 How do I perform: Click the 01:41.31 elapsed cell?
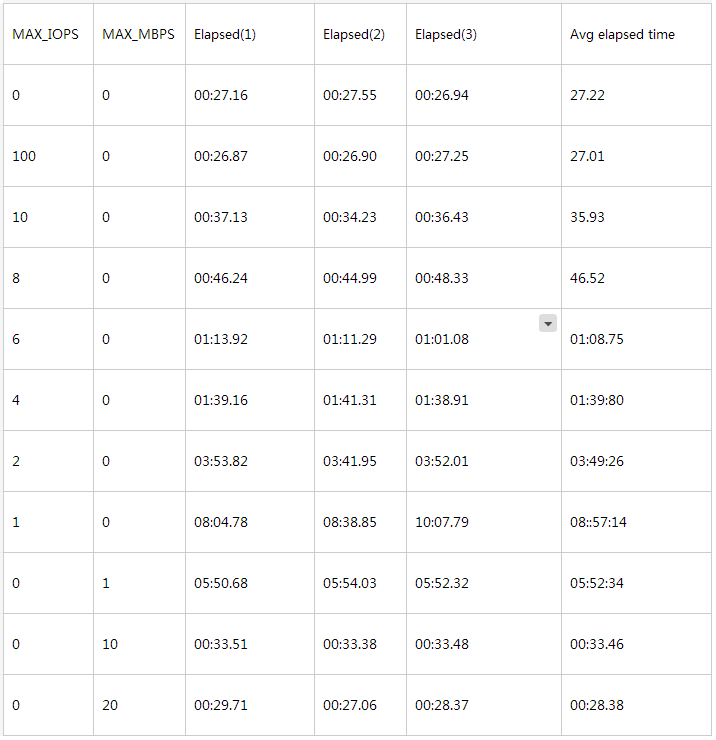coord(350,400)
